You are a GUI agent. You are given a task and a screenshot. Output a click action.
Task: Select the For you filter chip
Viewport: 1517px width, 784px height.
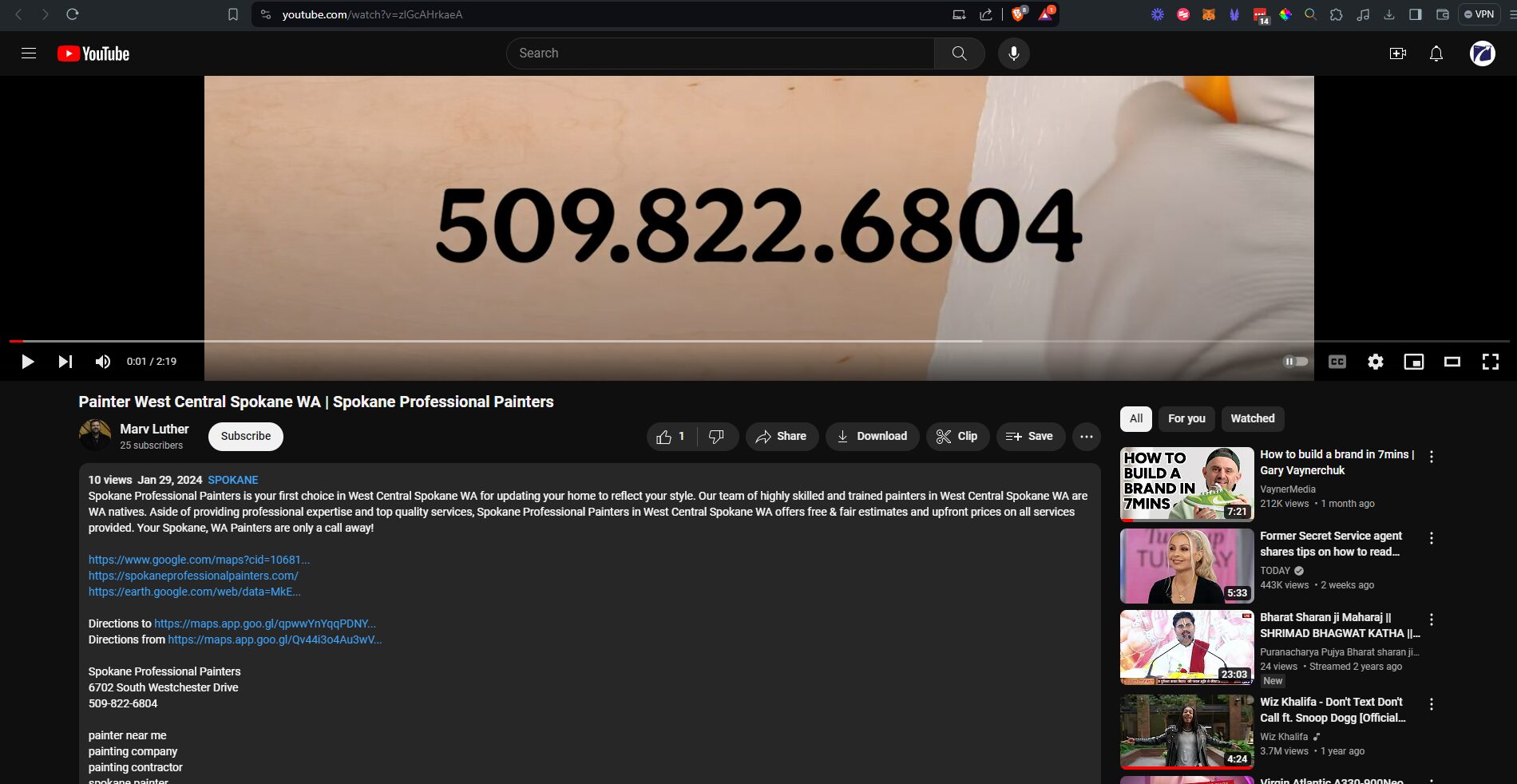[x=1186, y=418]
